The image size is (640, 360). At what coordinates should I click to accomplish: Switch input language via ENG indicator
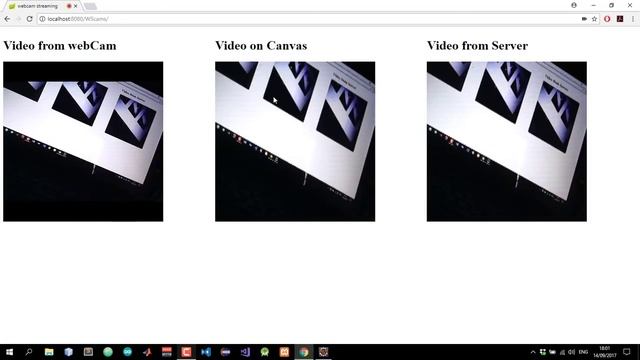click(583, 352)
